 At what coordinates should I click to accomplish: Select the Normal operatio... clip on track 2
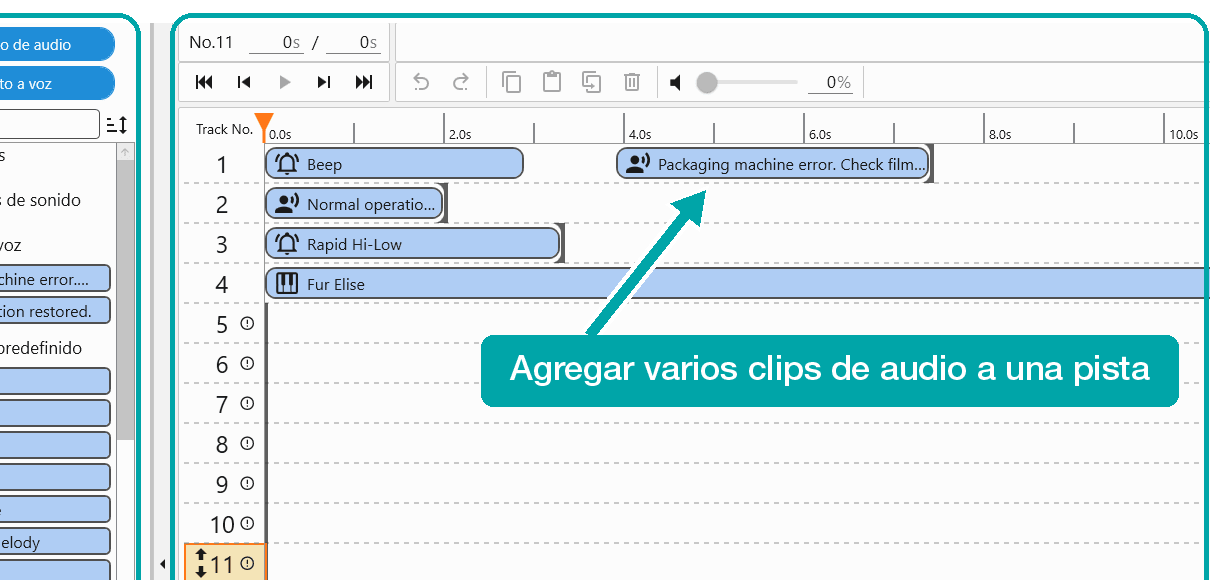point(353,204)
